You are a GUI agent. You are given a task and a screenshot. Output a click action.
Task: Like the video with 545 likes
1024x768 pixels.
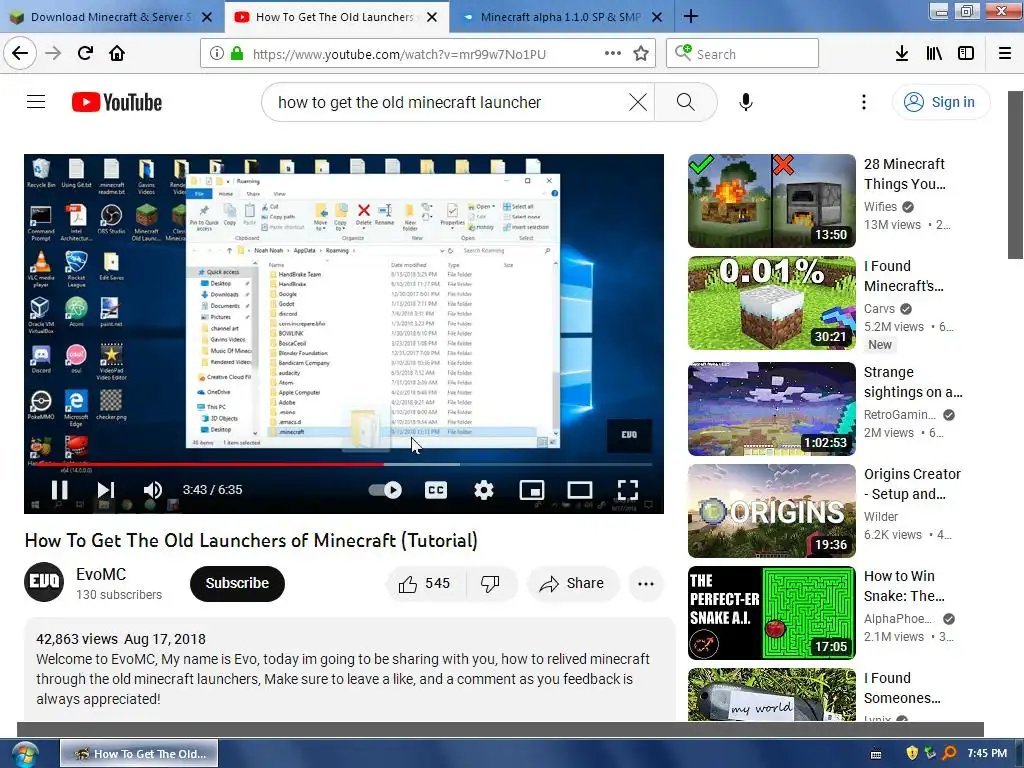424,583
